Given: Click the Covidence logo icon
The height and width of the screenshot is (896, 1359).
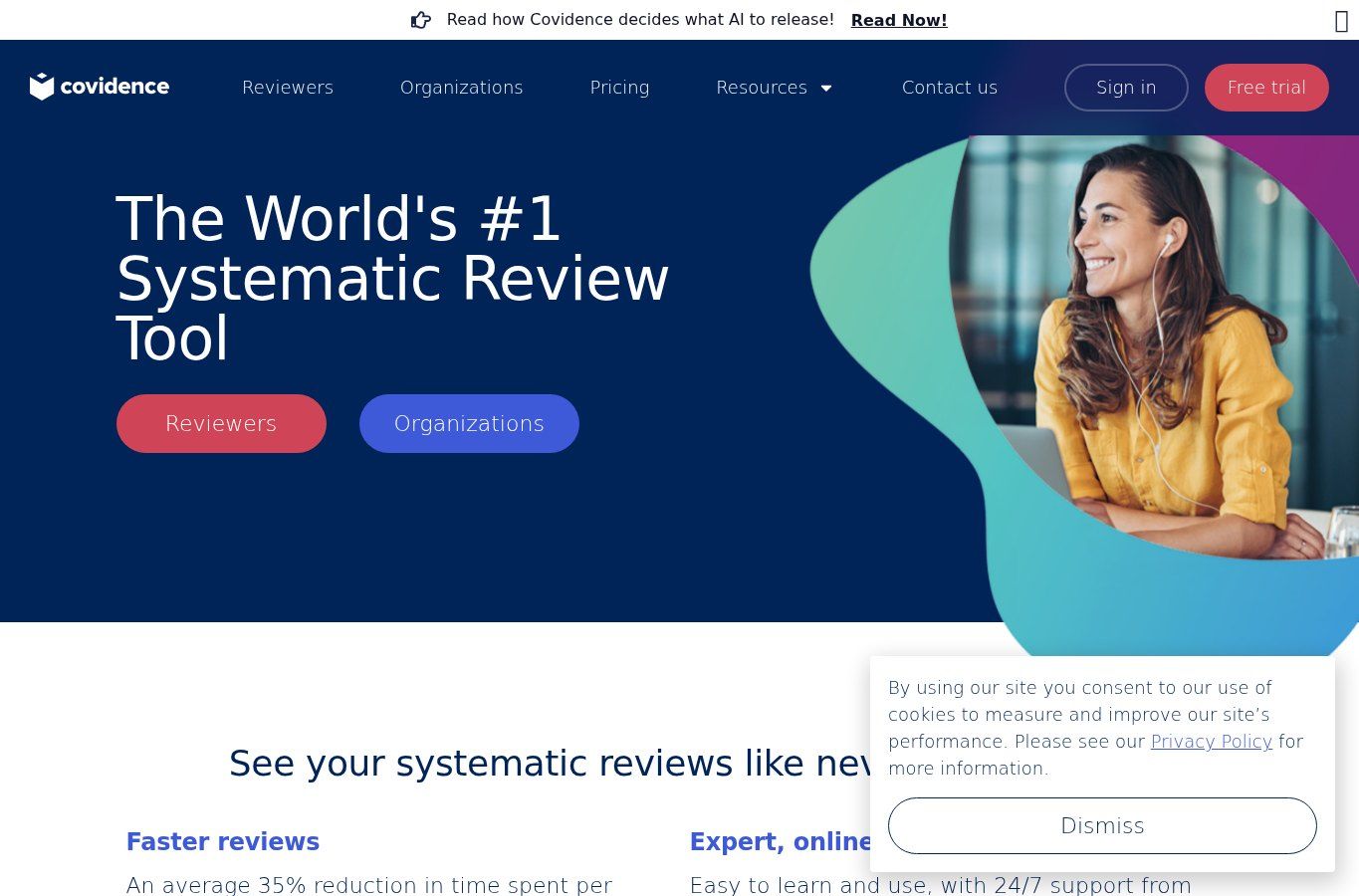Looking at the screenshot, I should coord(42,87).
